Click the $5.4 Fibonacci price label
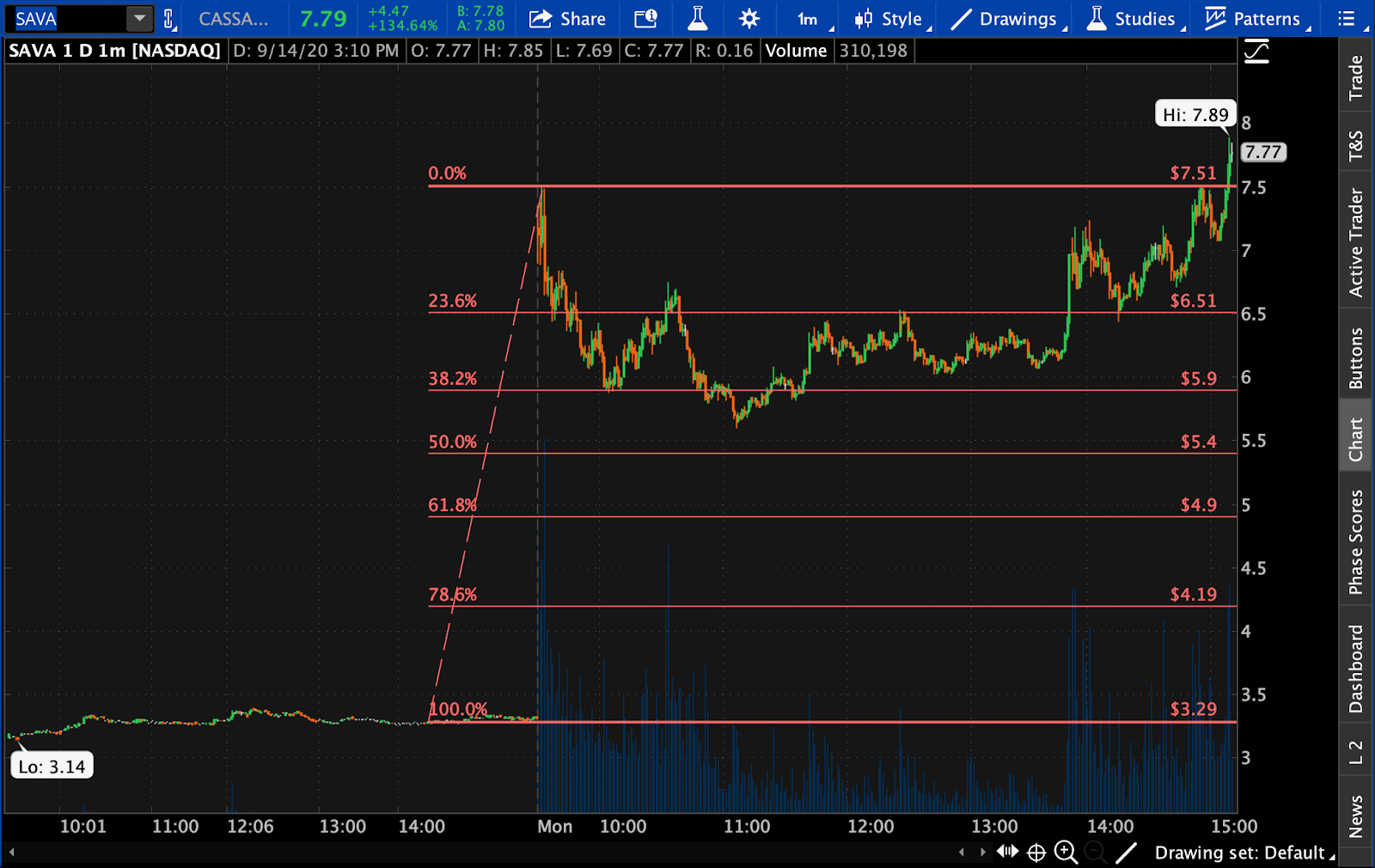Screen dimensions: 1375x868 click(x=1198, y=442)
